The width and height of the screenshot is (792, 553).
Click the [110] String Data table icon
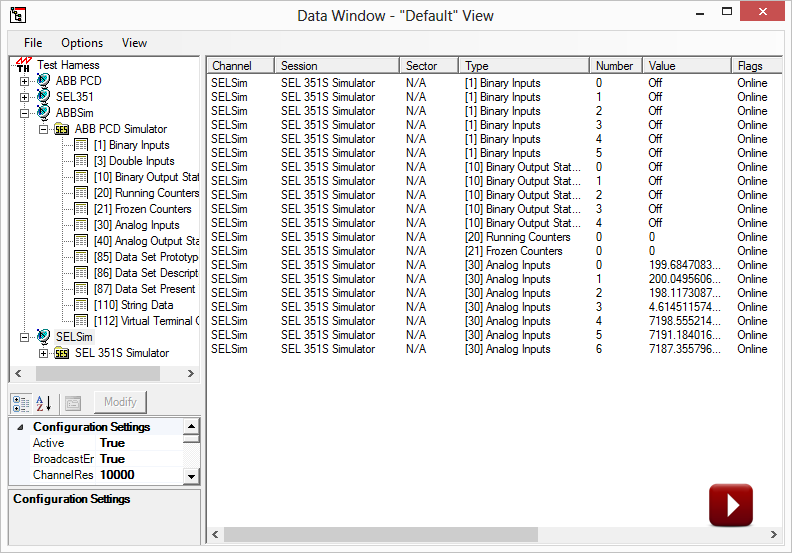point(81,305)
